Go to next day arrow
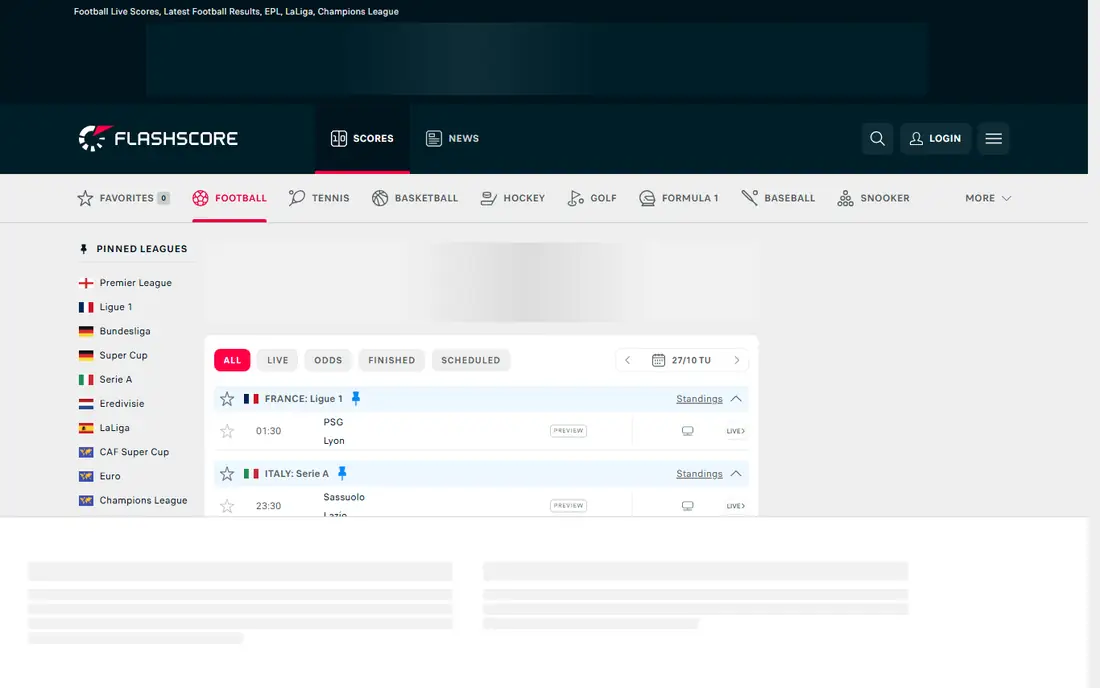 coord(737,360)
